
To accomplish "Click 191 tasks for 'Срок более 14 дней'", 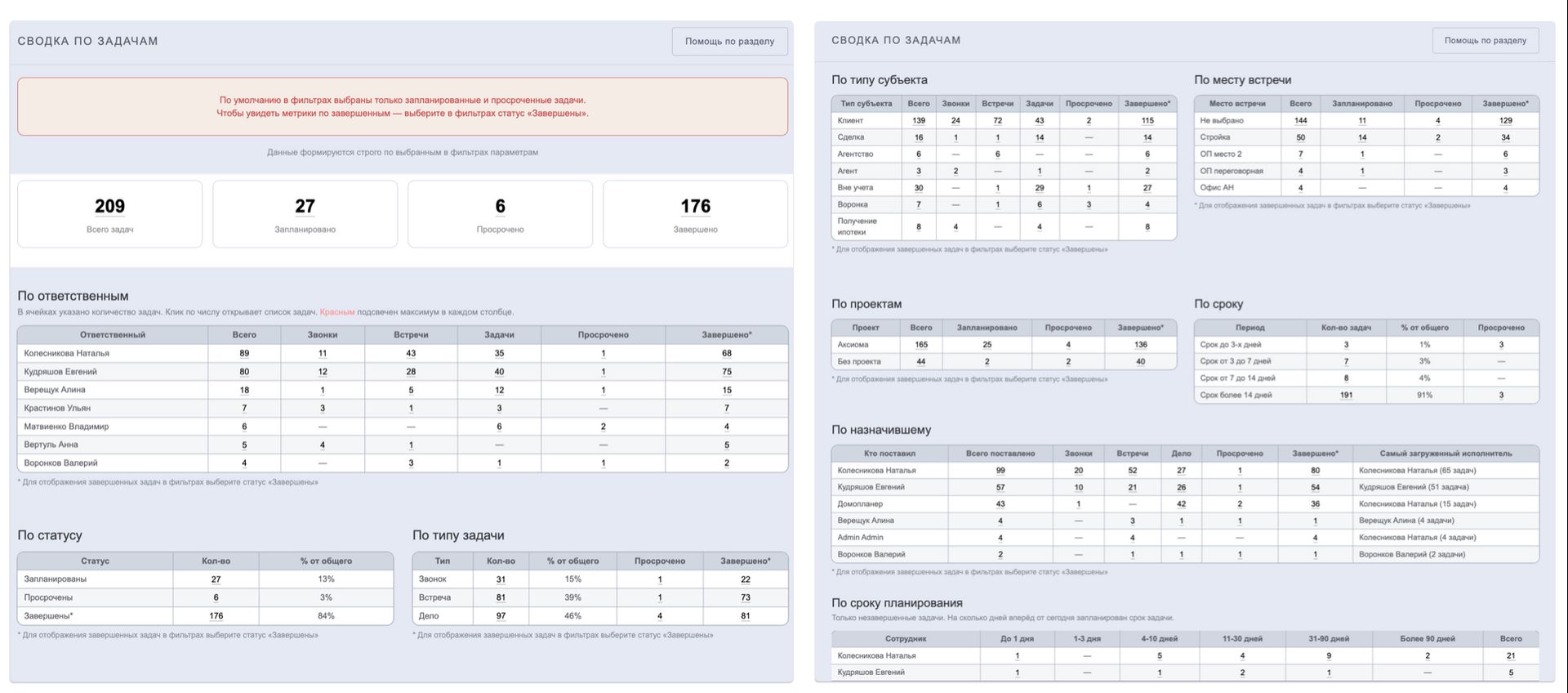I will pos(1347,395).
